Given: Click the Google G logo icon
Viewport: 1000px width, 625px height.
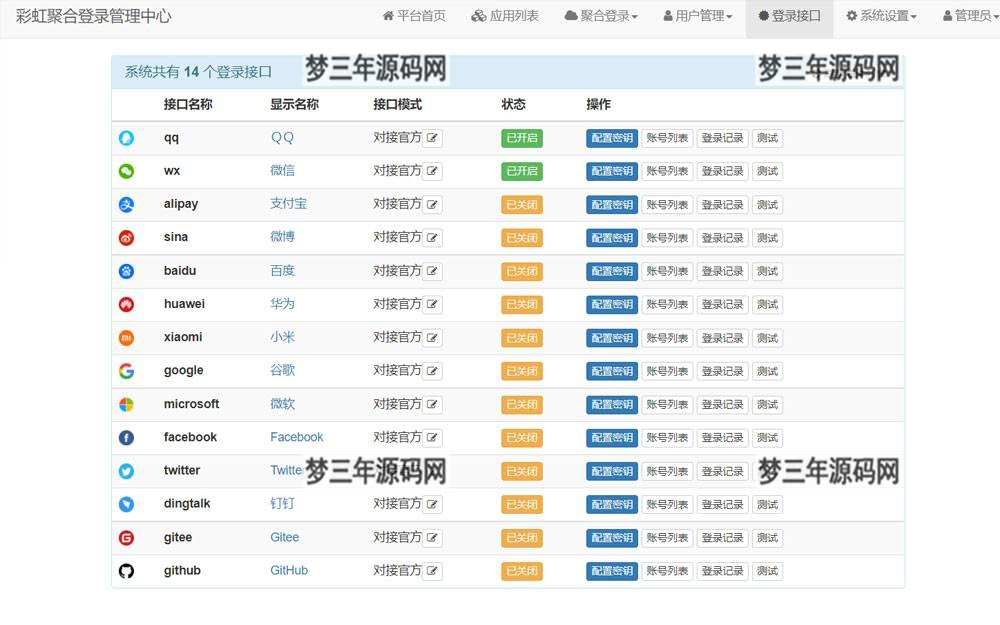Looking at the screenshot, I should tap(126, 371).
